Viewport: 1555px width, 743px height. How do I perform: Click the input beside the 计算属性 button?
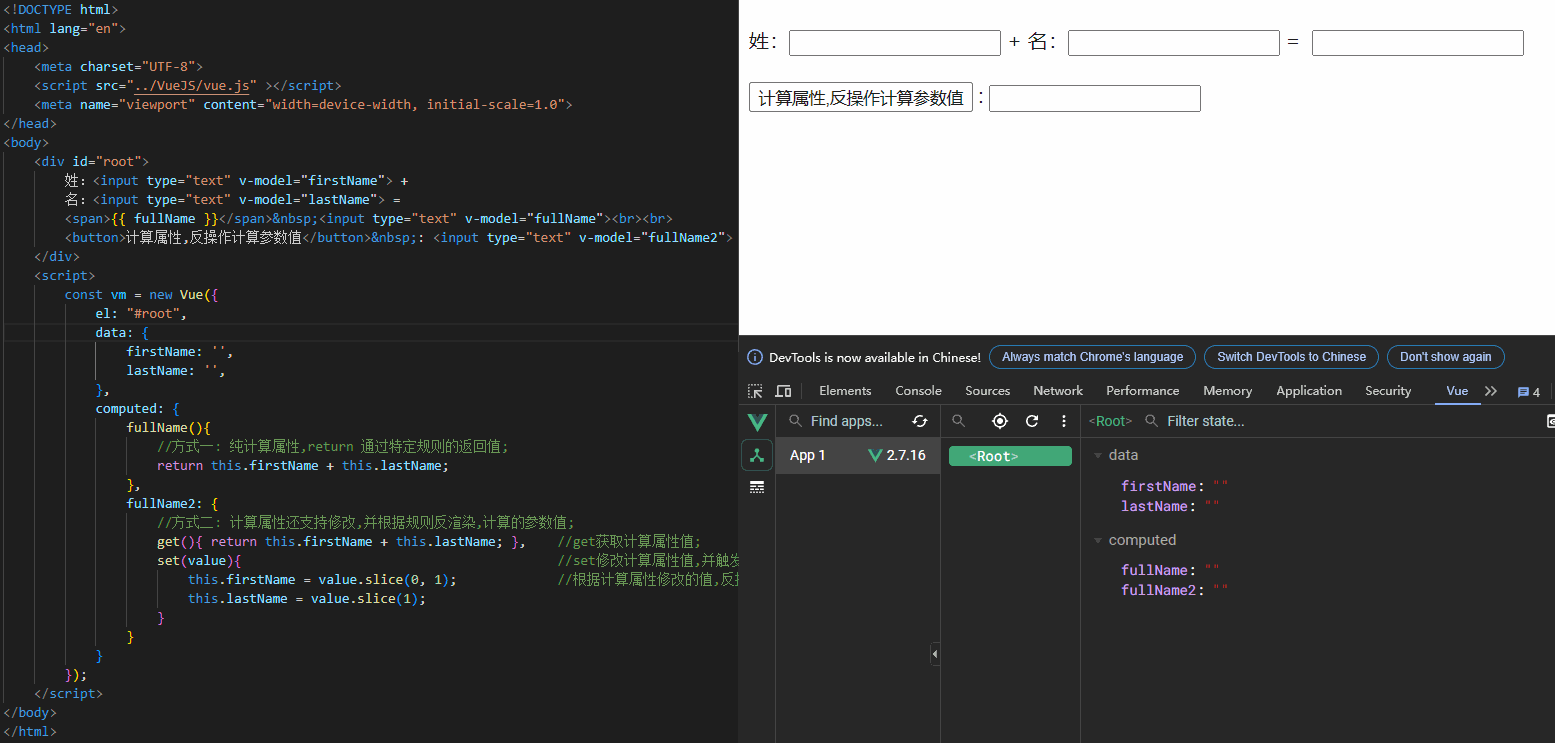click(1095, 98)
